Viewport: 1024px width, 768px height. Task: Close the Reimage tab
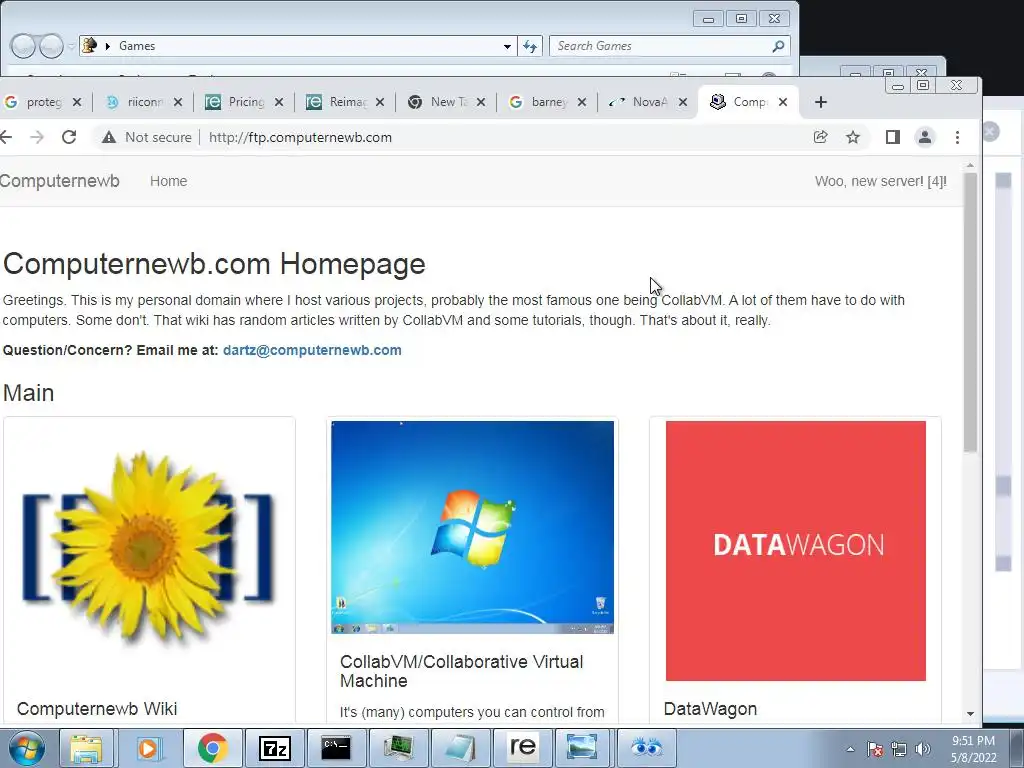pos(380,102)
